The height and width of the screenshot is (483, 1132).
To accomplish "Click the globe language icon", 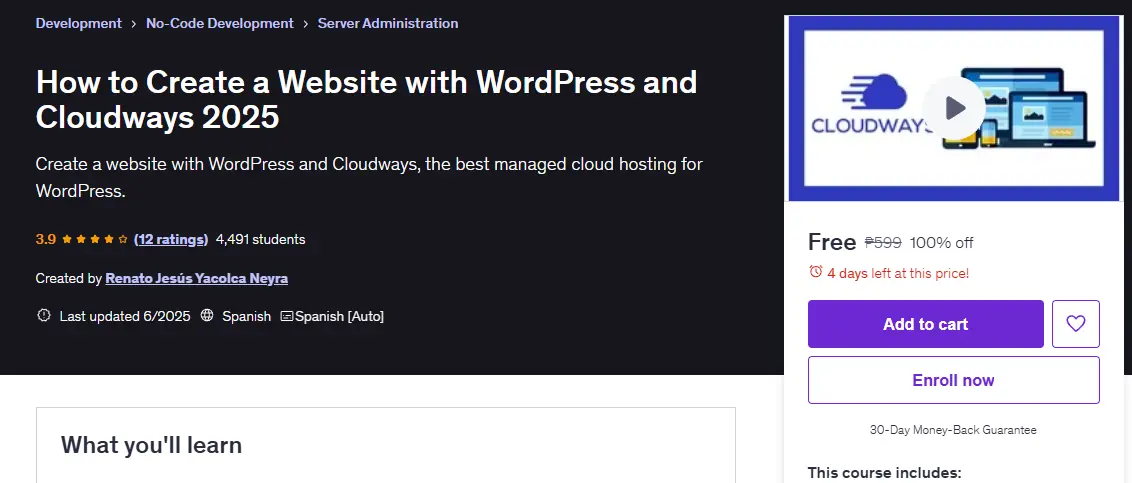I will [x=207, y=316].
